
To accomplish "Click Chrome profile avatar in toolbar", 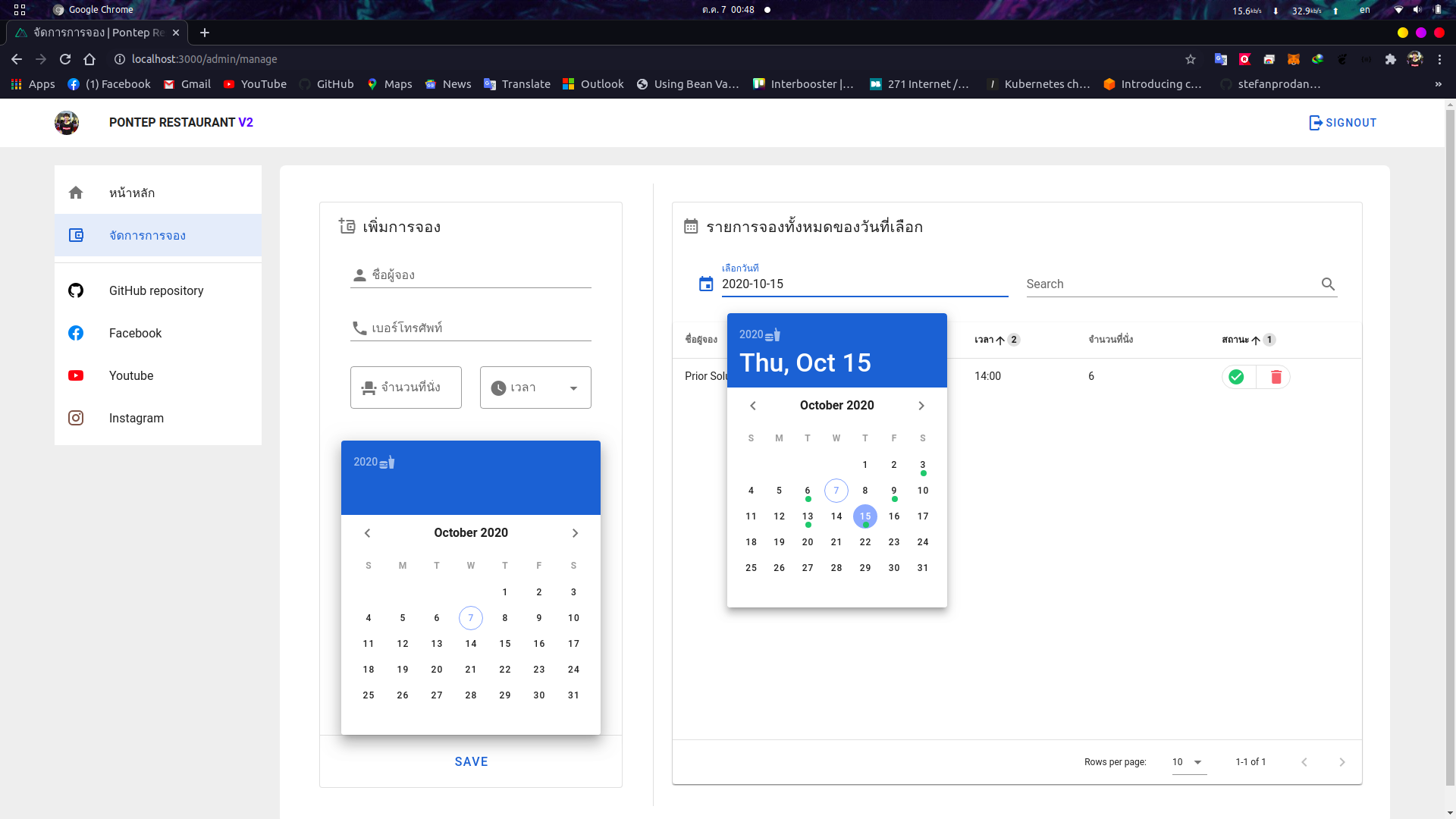I will [x=1415, y=59].
